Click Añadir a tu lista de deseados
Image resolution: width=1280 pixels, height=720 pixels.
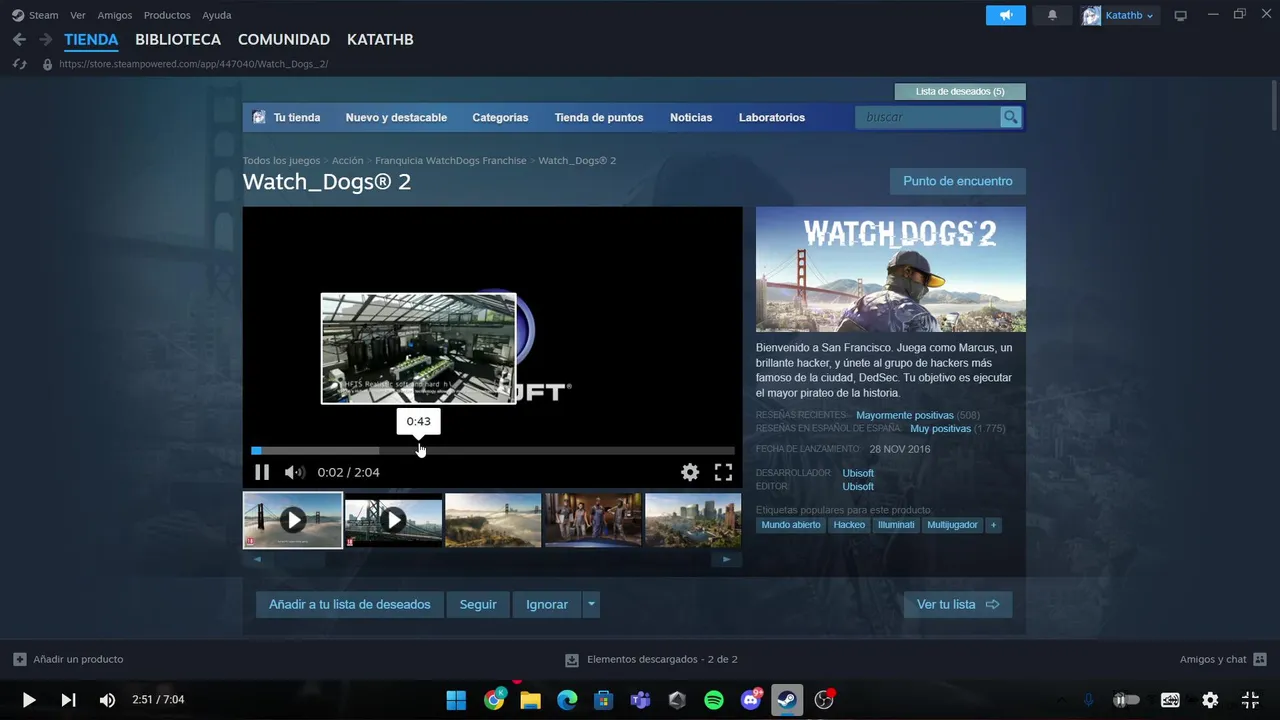(x=350, y=604)
